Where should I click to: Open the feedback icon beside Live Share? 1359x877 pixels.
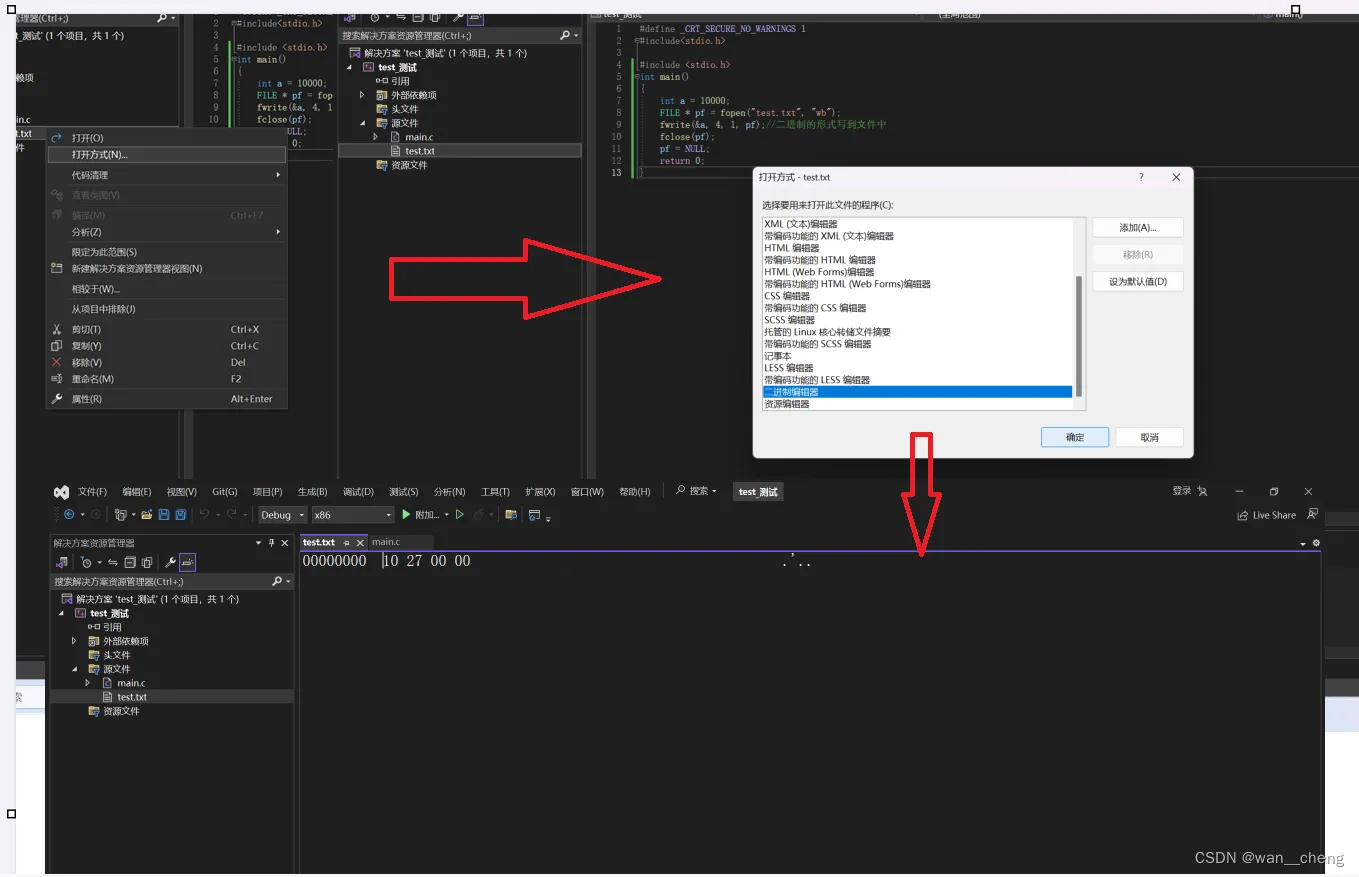coord(1312,515)
